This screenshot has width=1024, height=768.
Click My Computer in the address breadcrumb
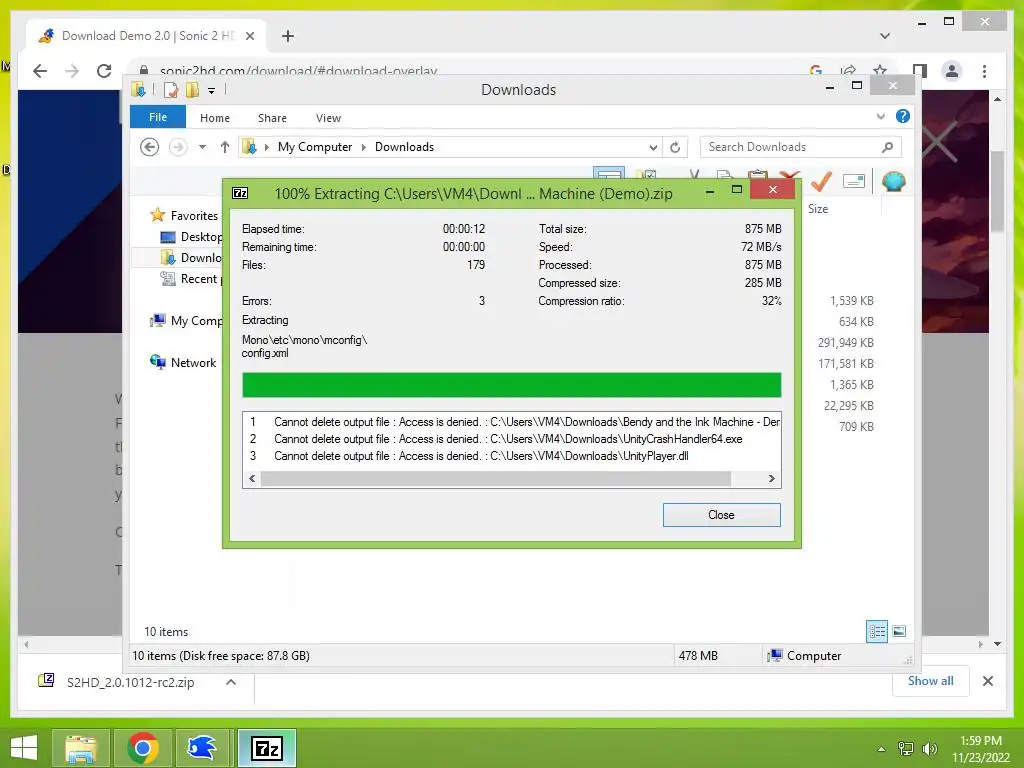coord(315,147)
